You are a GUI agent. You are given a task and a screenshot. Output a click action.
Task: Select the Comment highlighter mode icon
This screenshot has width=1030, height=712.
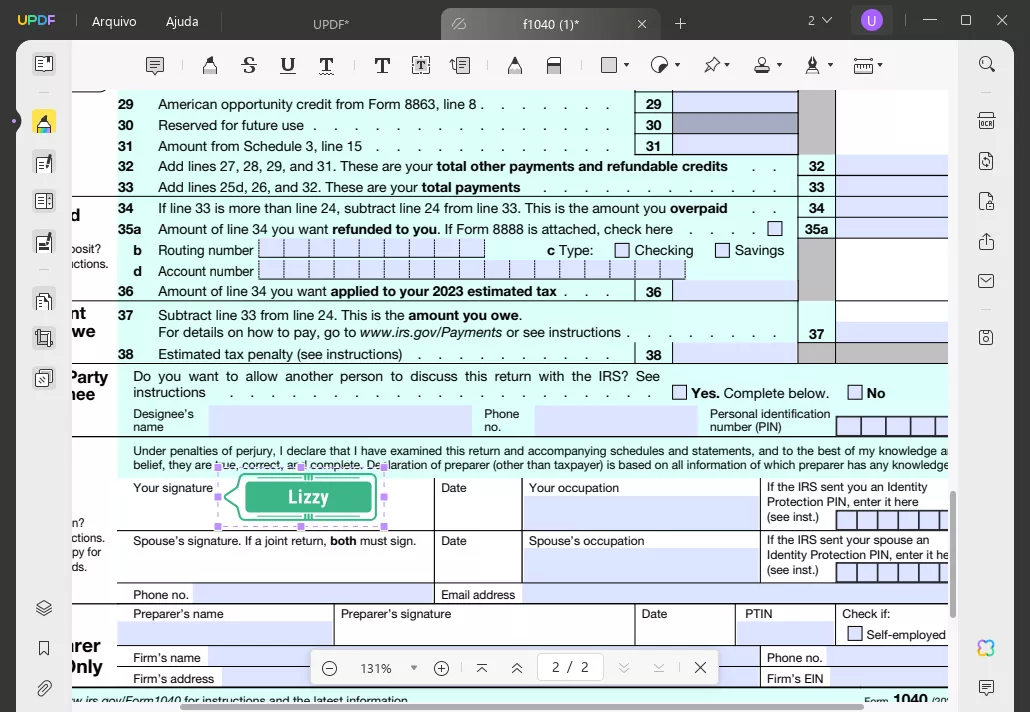pyautogui.click(x=44, y=122)
